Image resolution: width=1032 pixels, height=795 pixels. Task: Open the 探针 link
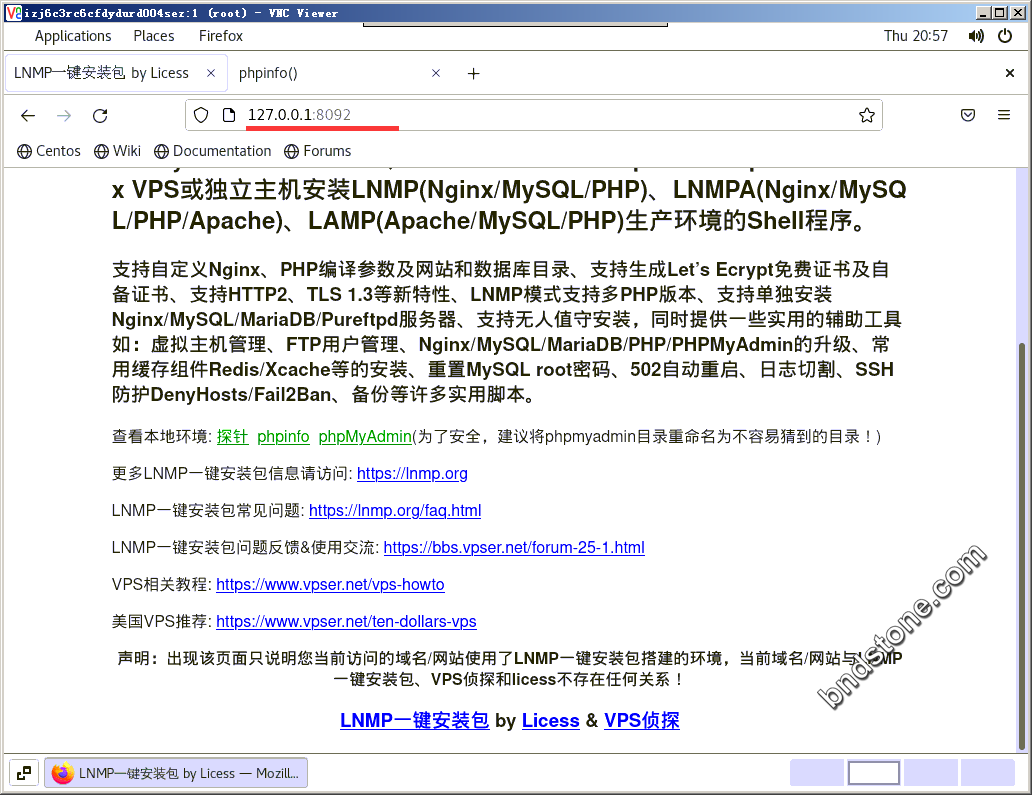coord(232,436)
